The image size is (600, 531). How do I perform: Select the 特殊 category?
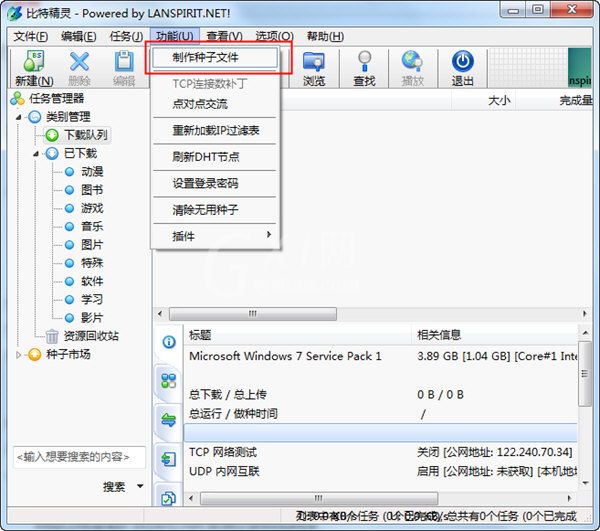92,263
